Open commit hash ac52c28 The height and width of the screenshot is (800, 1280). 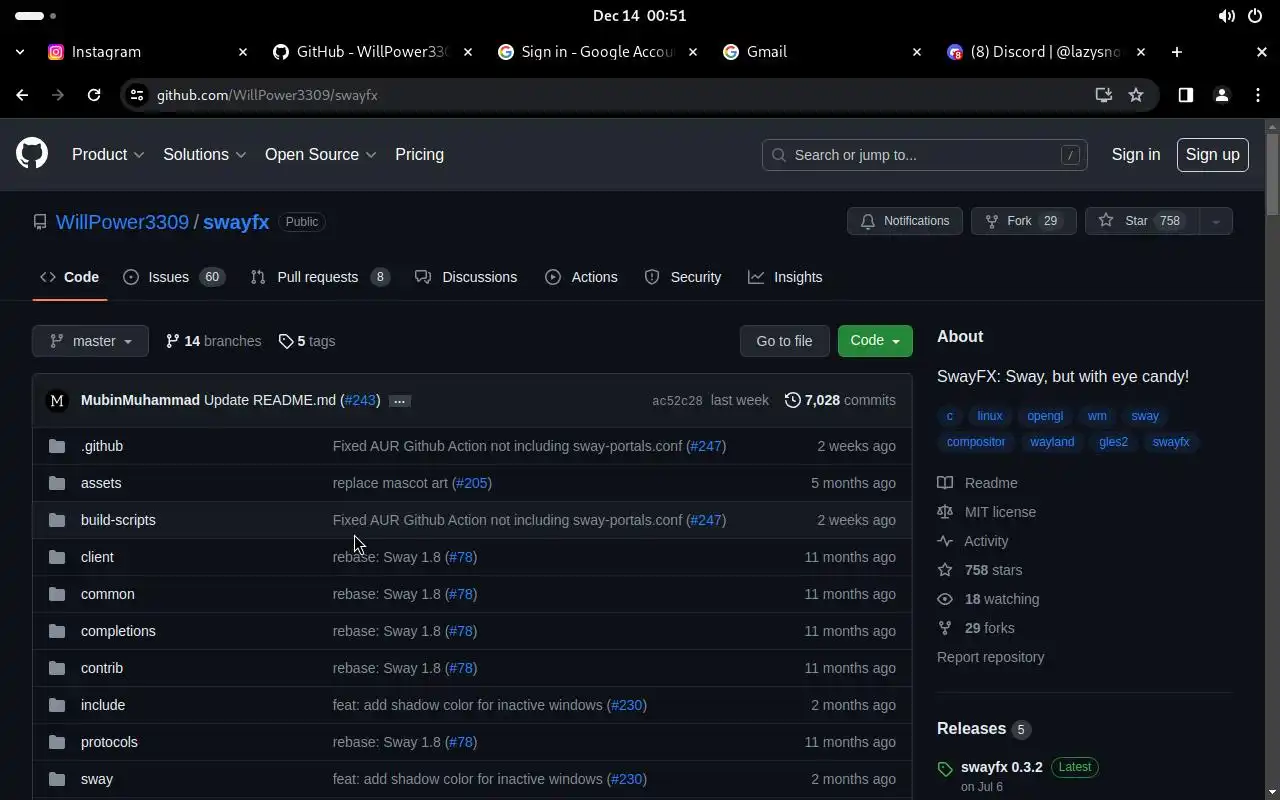(677, 401)
